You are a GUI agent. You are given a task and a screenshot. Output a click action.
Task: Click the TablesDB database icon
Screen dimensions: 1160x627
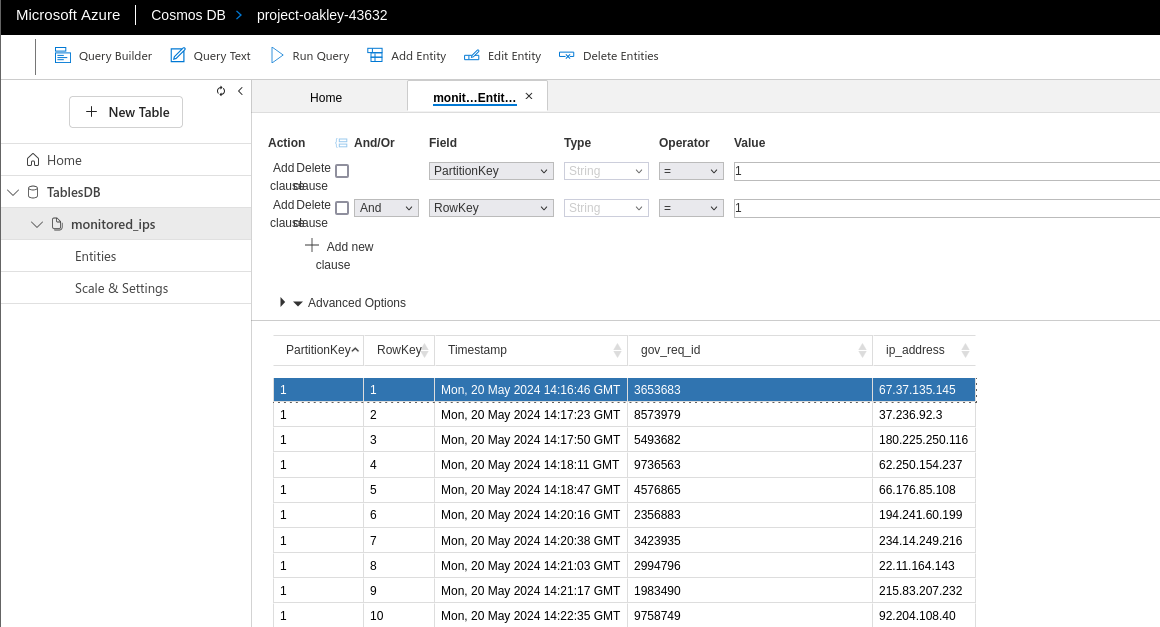pyautogui.click(x=33, y=192)
